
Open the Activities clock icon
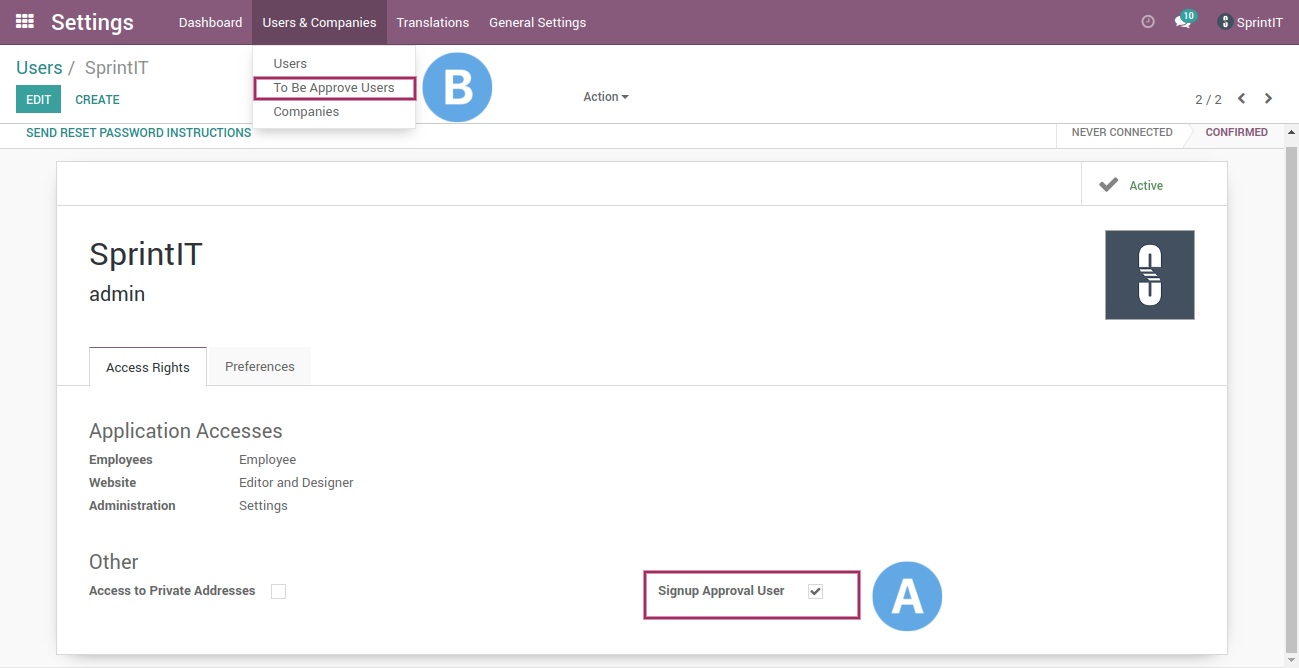(1147, 20)
